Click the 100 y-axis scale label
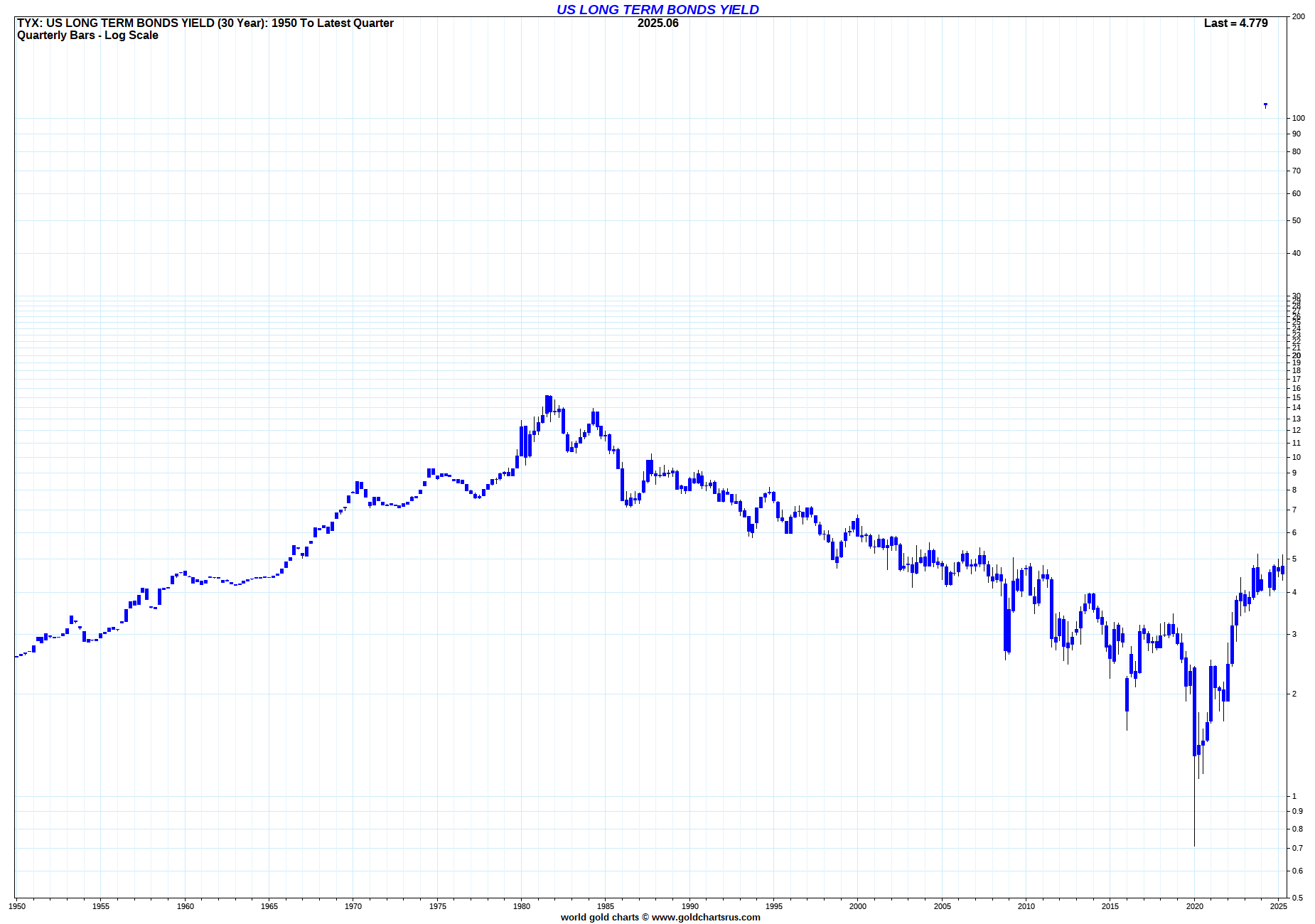 (x=1299, y=118)
